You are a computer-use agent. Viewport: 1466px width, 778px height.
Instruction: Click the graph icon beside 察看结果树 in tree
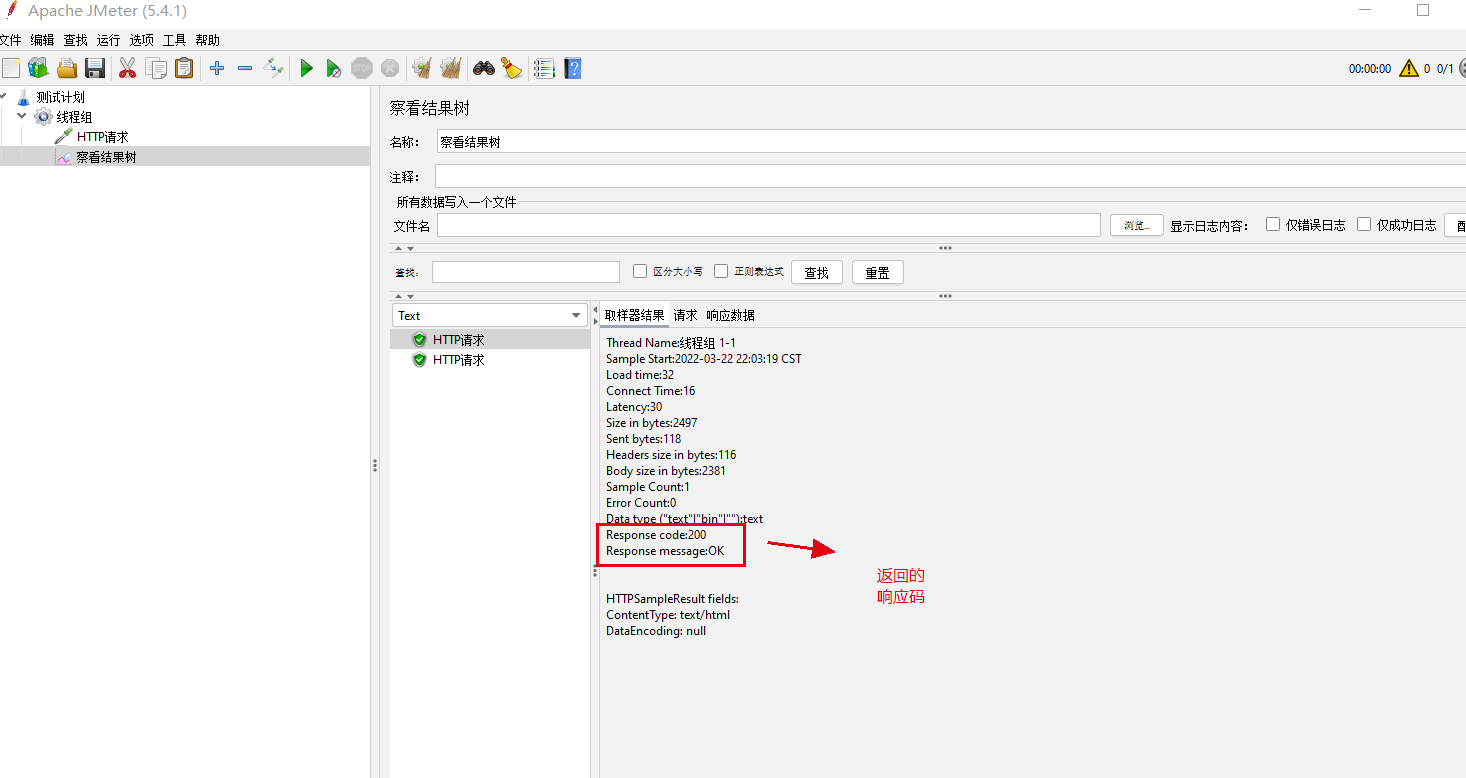64,157
